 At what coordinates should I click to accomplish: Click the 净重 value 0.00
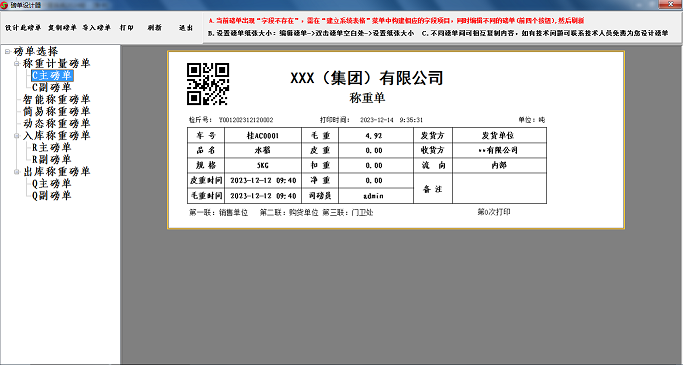click(375, 180)
